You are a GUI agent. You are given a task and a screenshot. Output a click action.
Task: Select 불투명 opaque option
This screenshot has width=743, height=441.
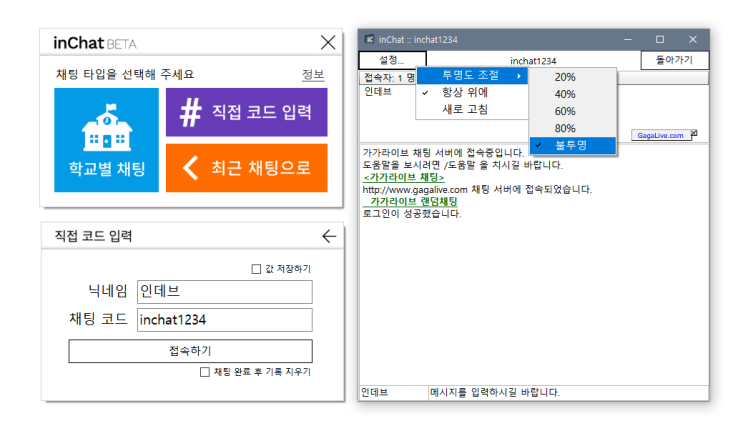[x=572, y=145]
